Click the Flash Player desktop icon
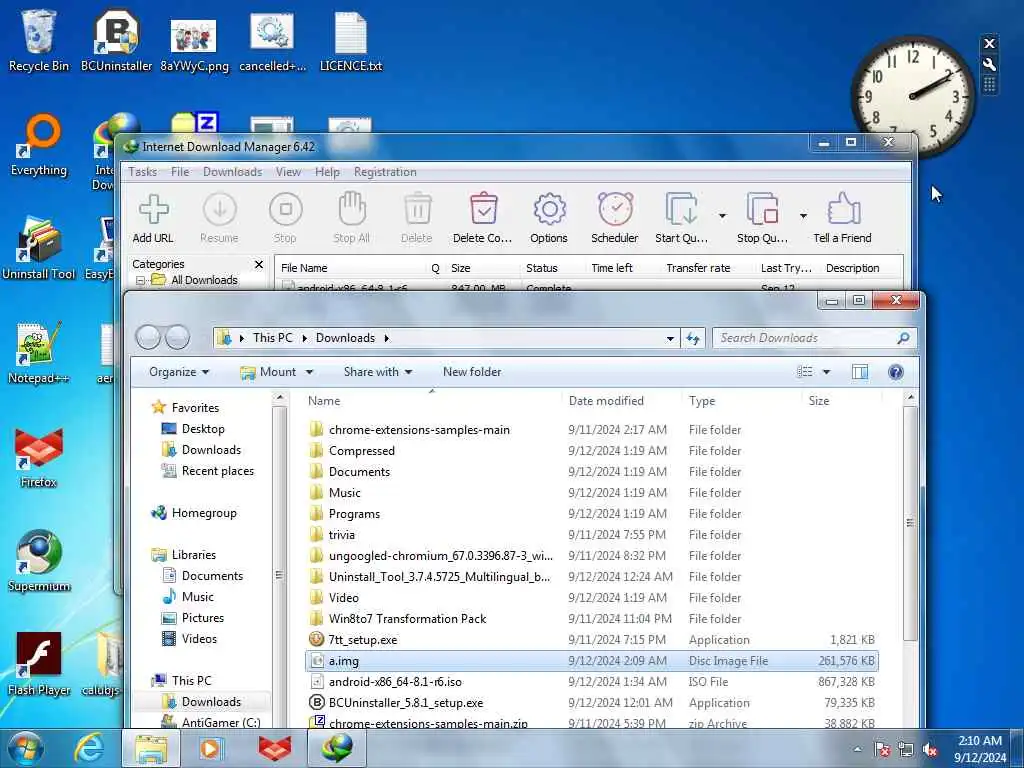1024x768 pixels. tap(39, 664)
